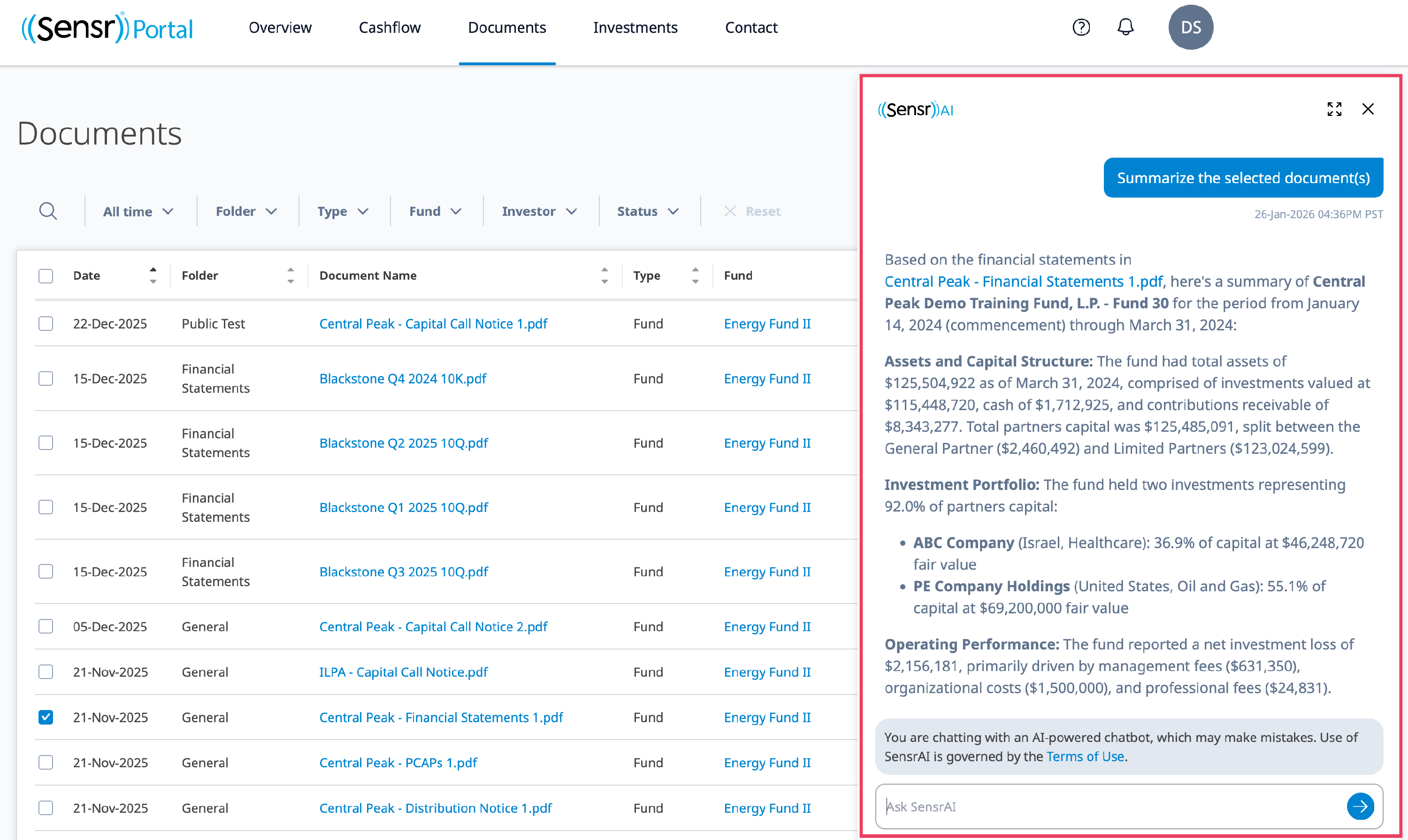Viewport: 1408px width, 840px height.
Task: Click the Sensr Portal logo
Action: 107,28
